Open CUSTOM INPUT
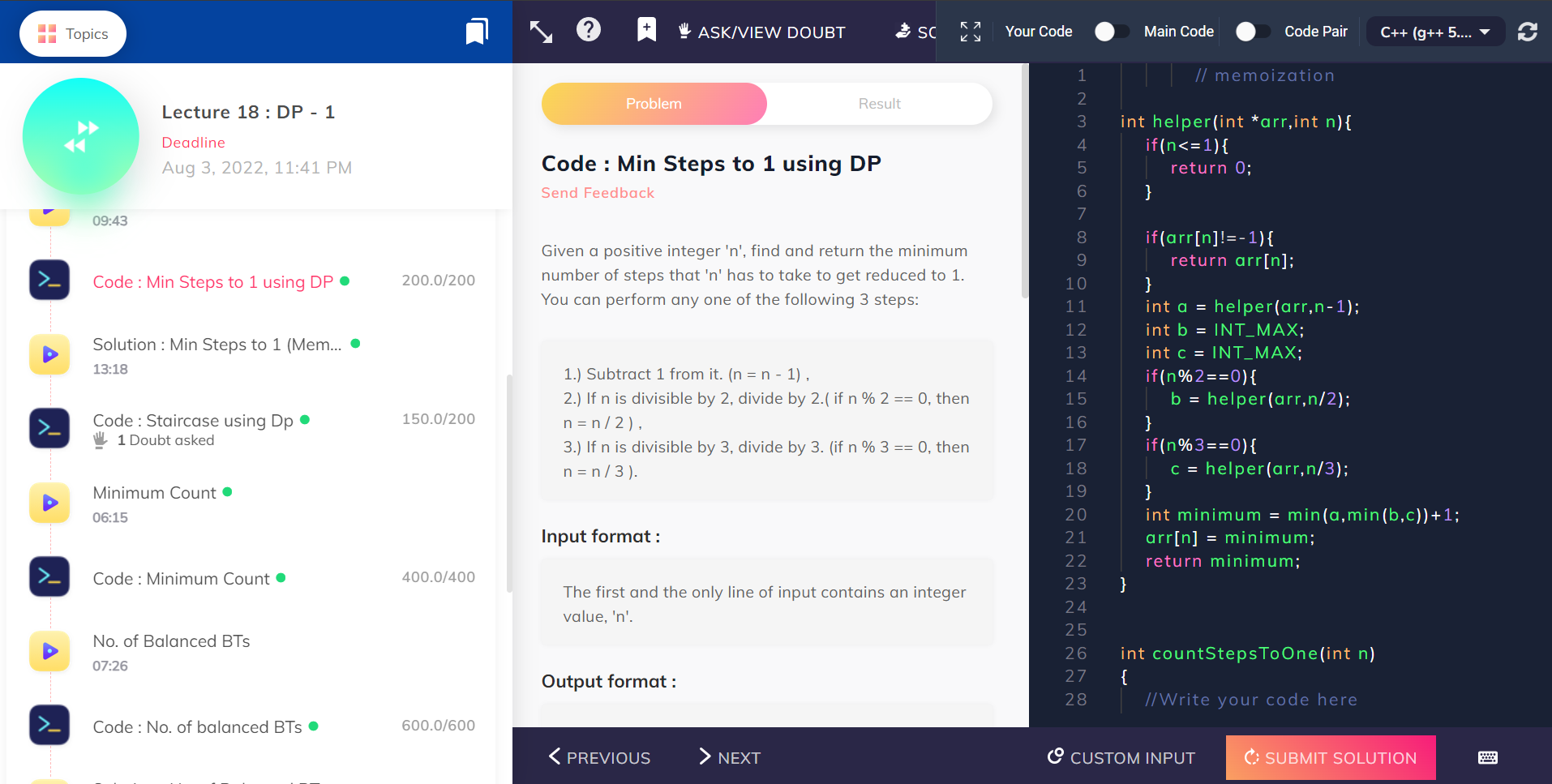The width and height of the screenshot is (1552, 784). (1121, 757)
